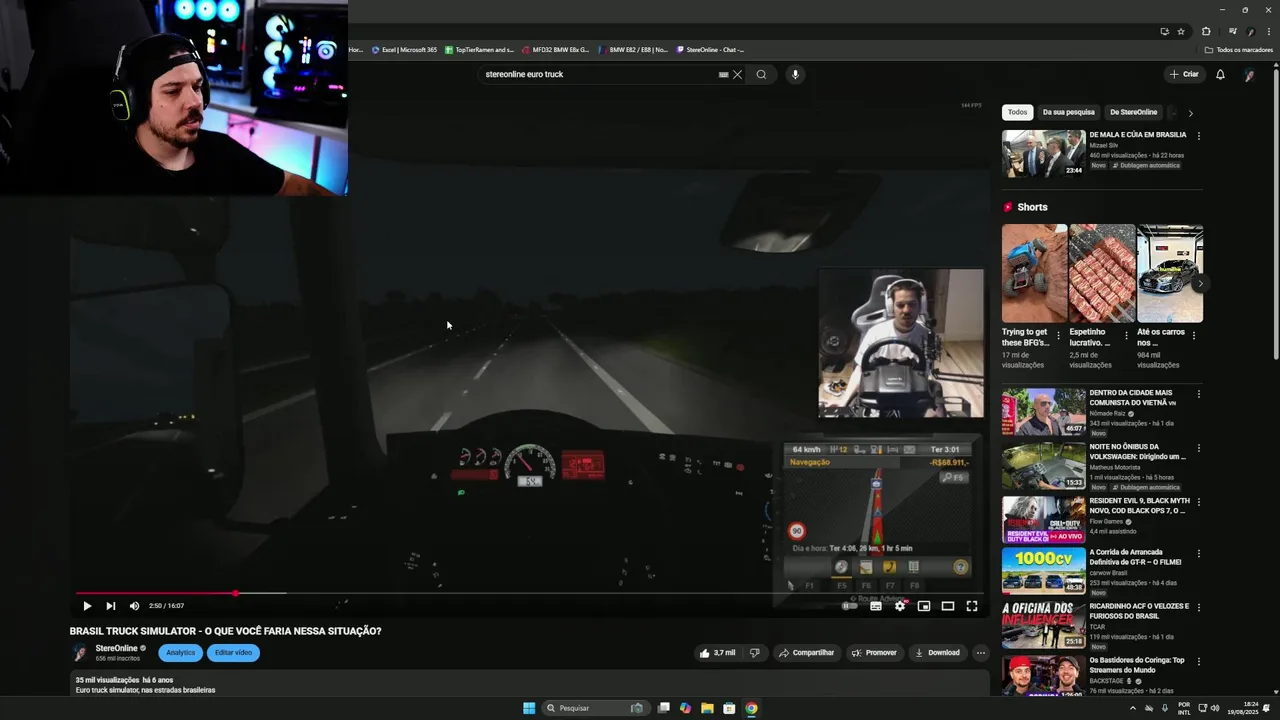Open YouTube notifications bell
Screen dimensions: 1280x720
coord(1220,74)
